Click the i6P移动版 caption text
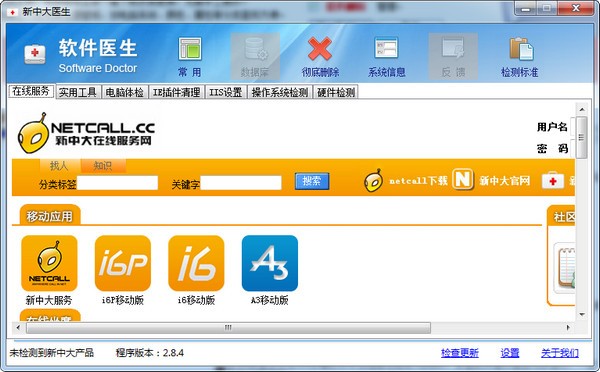 click(x=123, y=300)
